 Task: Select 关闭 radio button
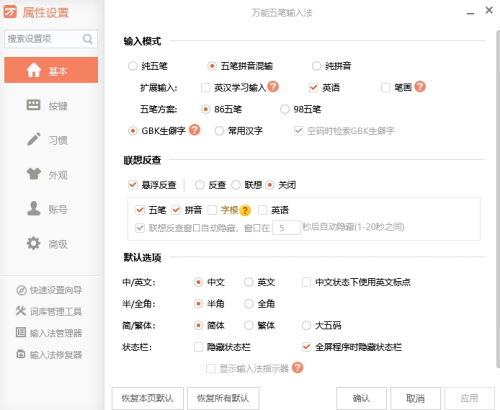(x=270, y=185)
